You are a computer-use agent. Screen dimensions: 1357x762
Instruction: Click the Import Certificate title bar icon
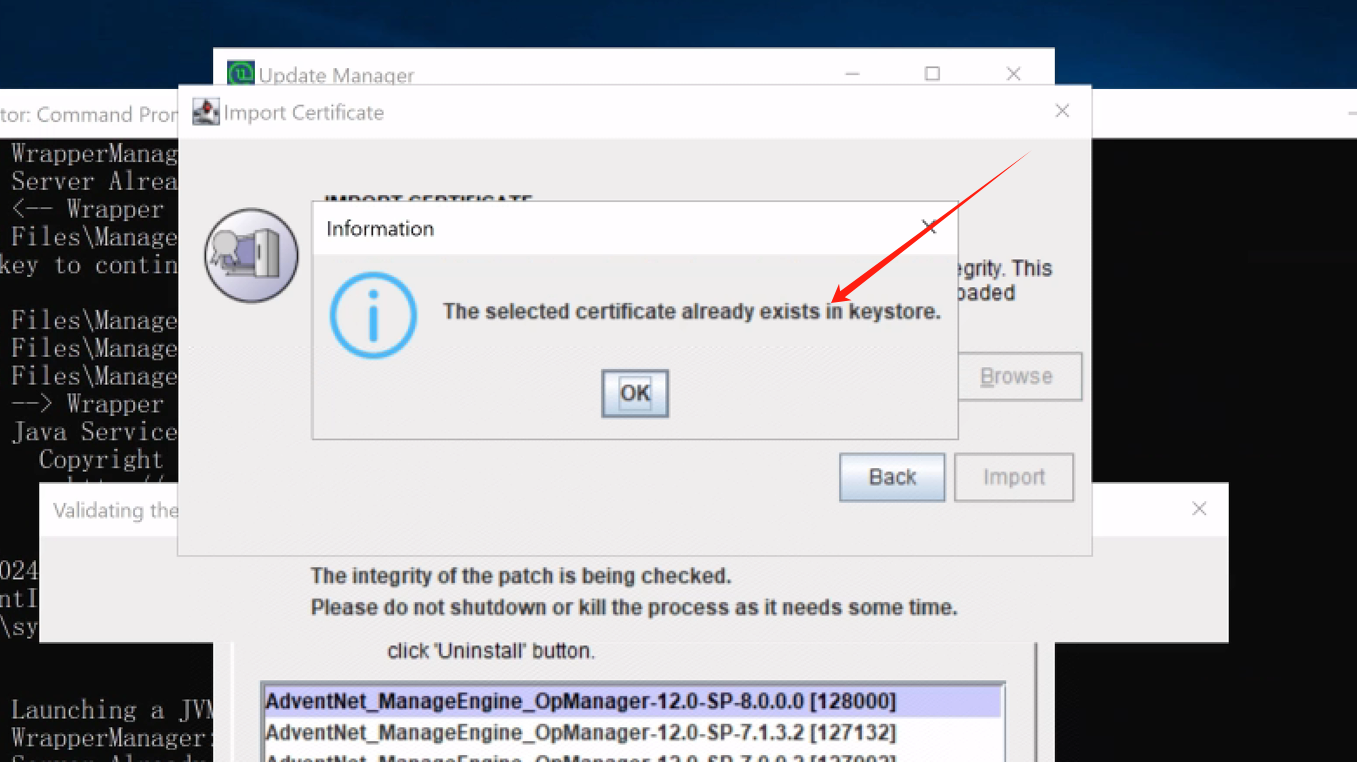click(x=206, y=112)
